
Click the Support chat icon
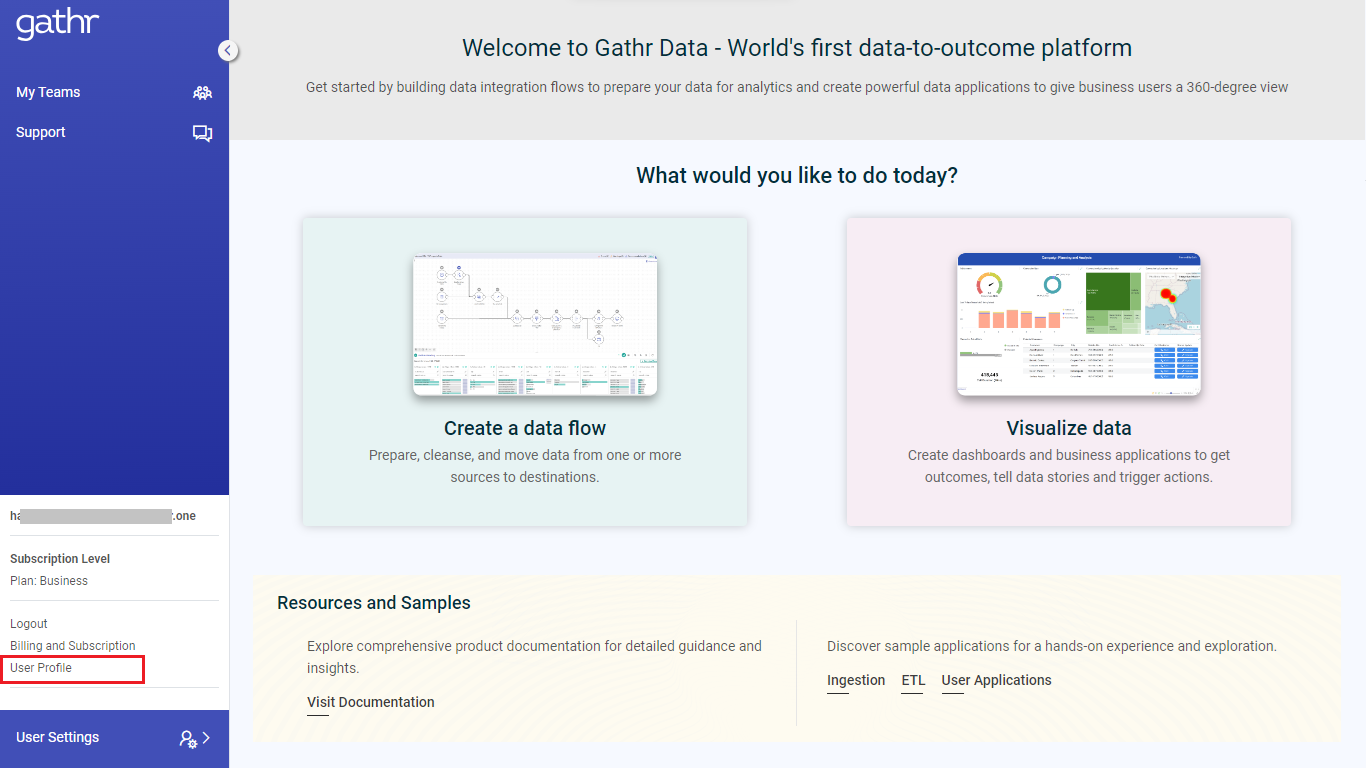point(203,133)
